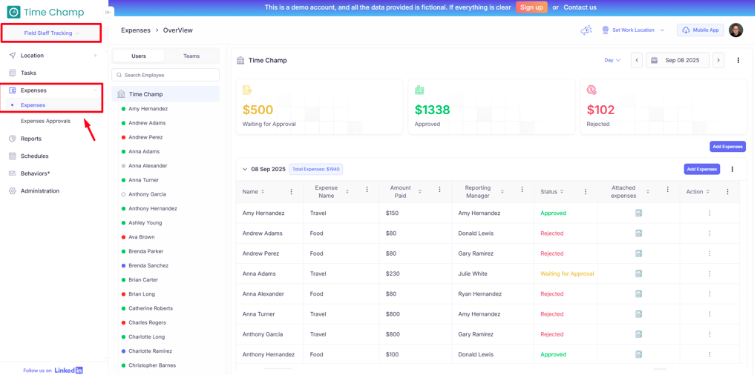Select Time Champ organization in employee list
Screen dimensions: 755x385
[166, 94]
